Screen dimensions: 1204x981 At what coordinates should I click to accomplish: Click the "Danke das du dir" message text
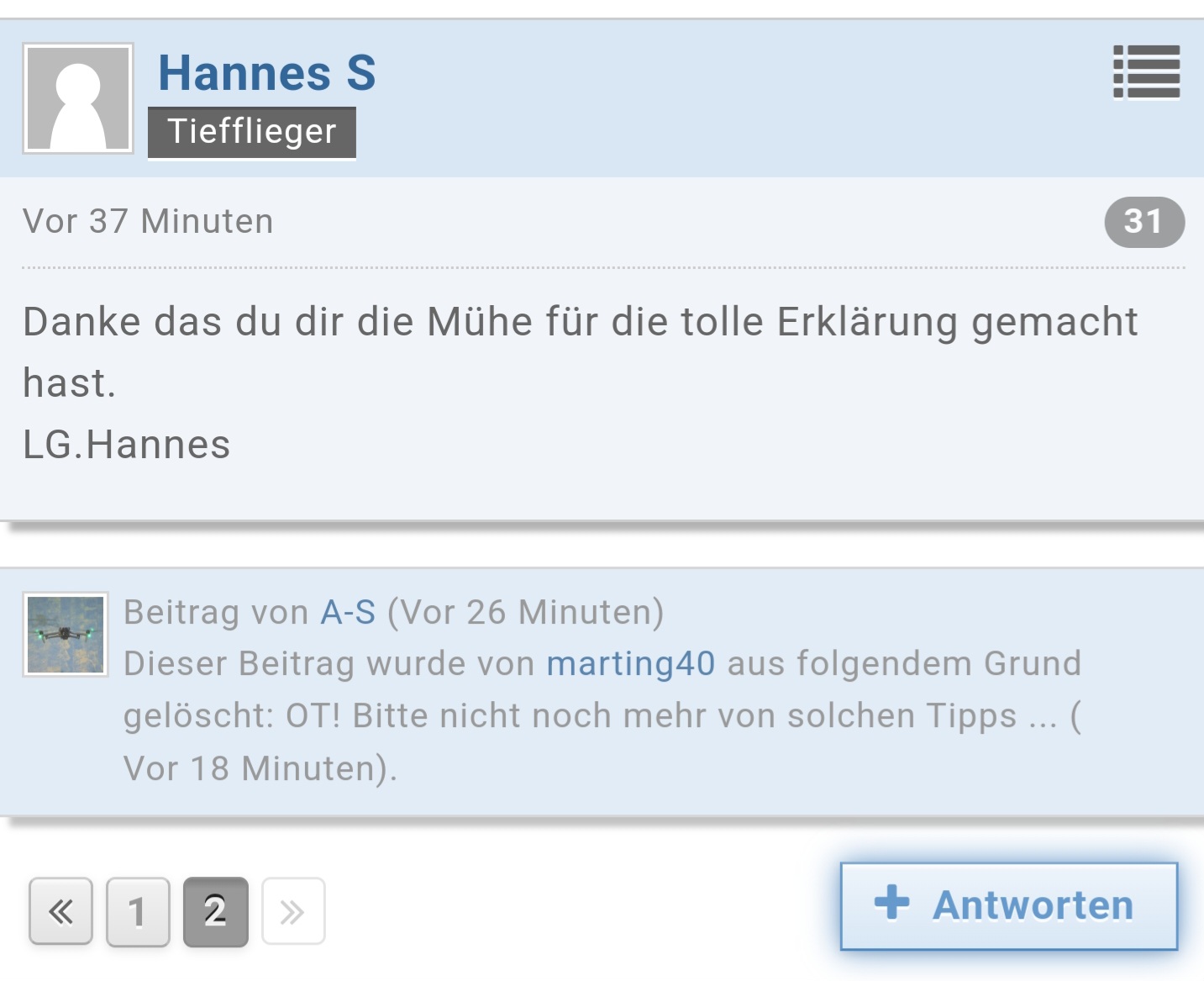coord(580,322)
